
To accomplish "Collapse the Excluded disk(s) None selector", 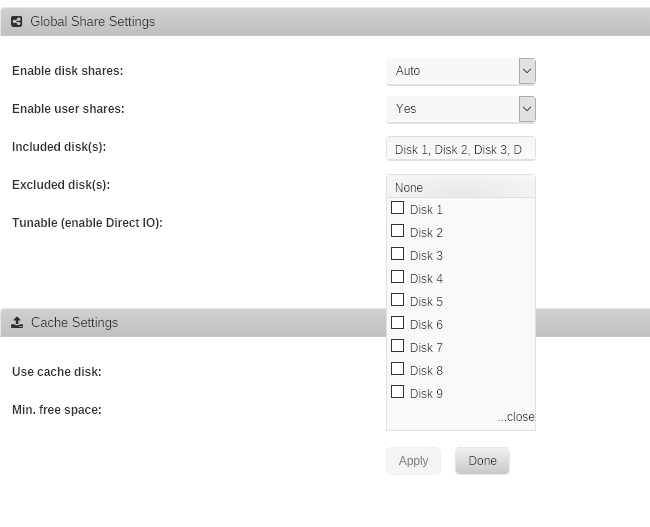I will click(461, 187).
